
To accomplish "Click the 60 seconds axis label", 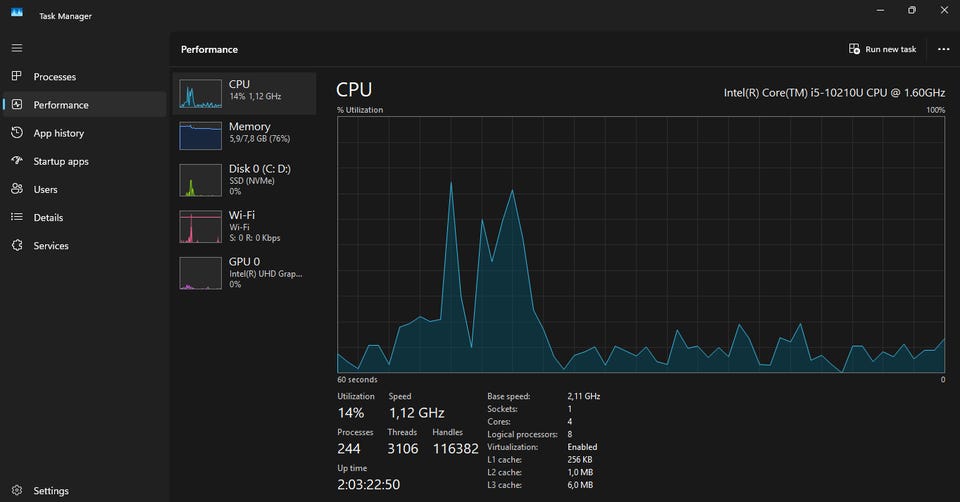I will [357, 380].
